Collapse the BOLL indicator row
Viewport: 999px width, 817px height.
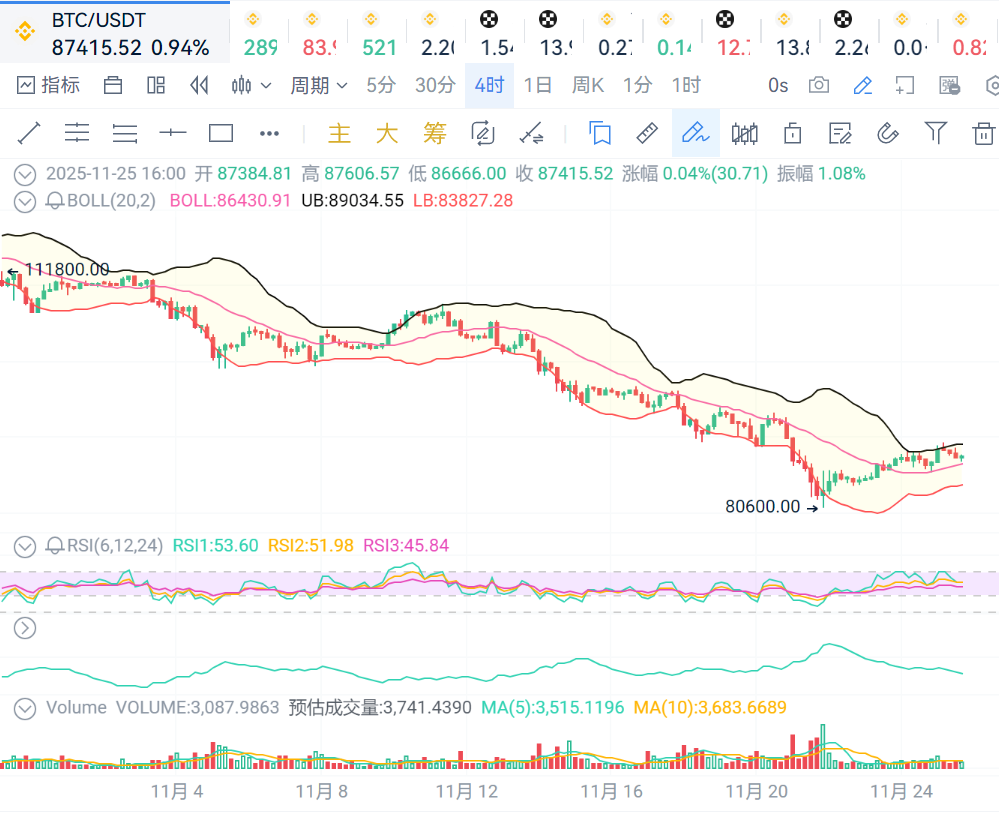25,201
